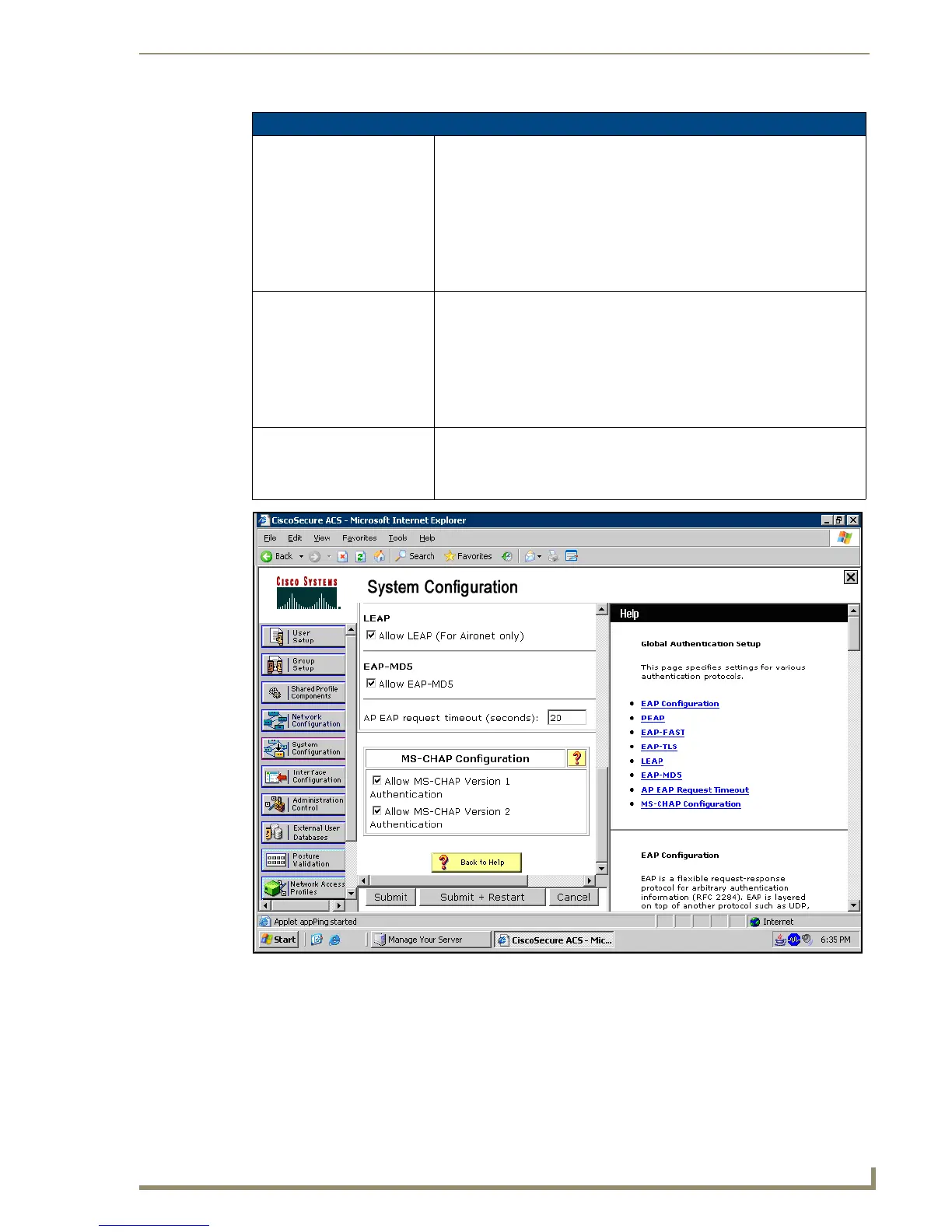The image size is (952, 1232).
Task: Open Posture Validation section
Action: [303, 860]
